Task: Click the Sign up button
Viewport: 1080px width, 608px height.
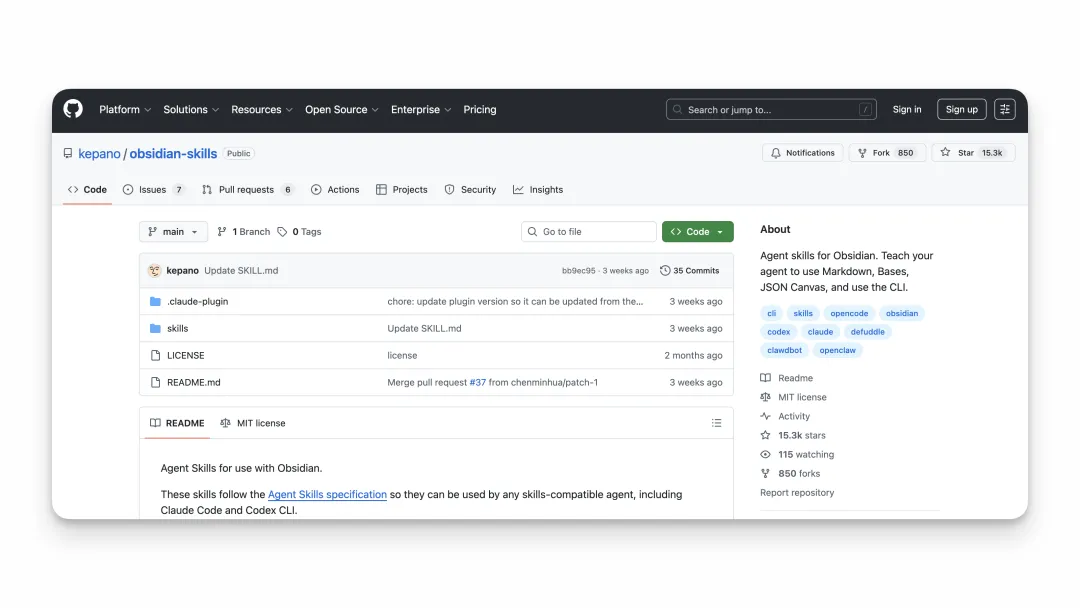Action: tap(962, 109)
